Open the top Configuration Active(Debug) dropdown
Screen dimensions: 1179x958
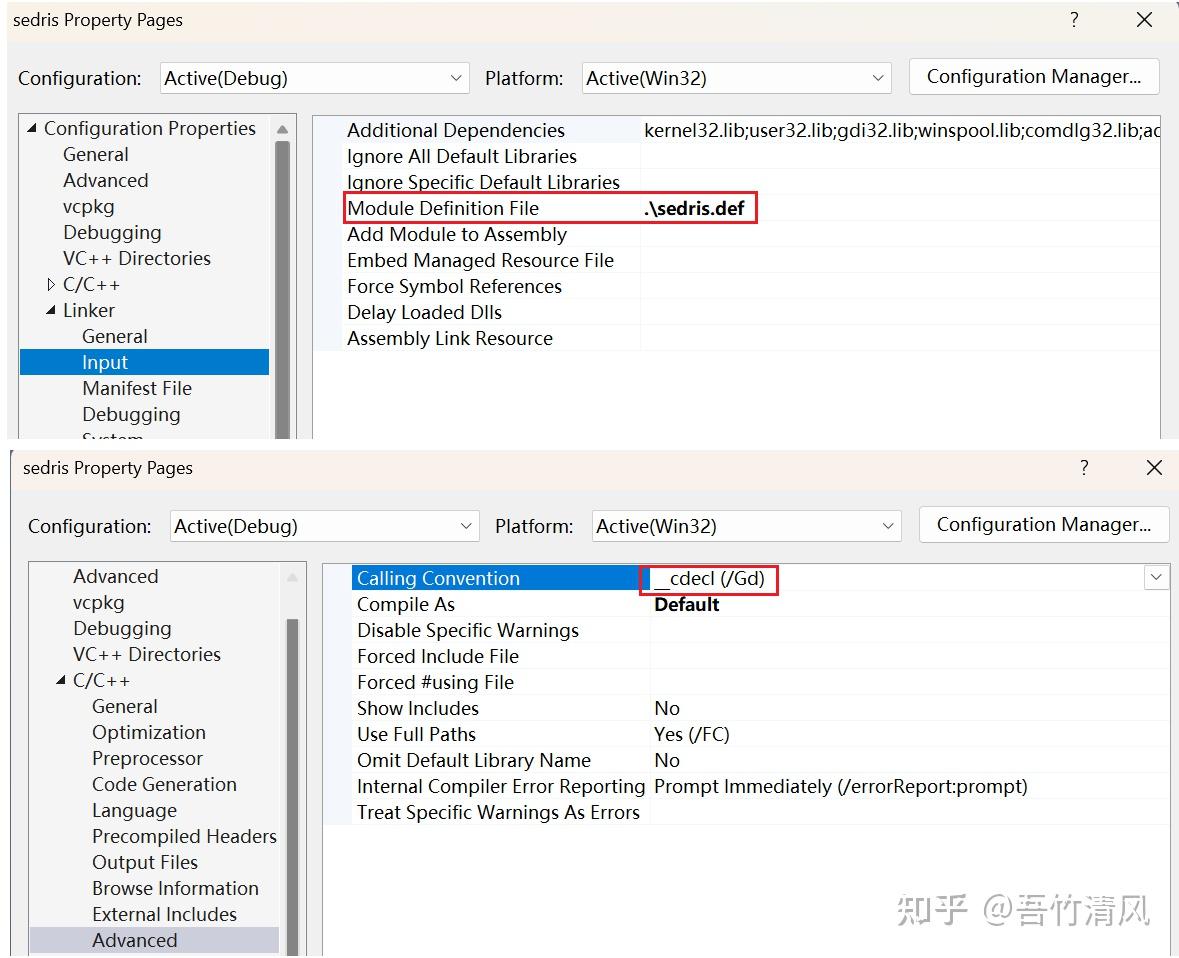click(314, 78)
